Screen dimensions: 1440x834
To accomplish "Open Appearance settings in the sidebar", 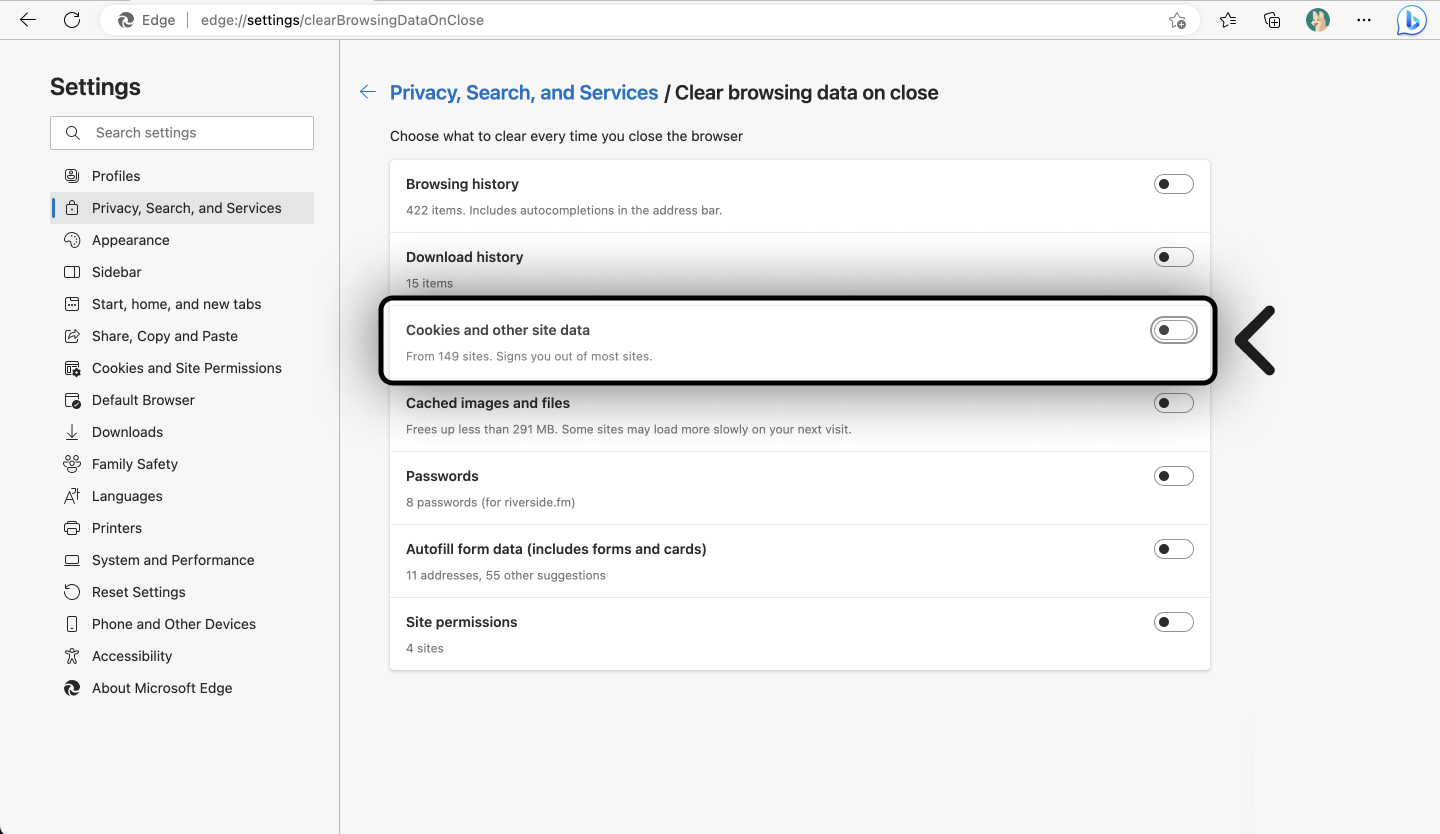I will 130,240.
